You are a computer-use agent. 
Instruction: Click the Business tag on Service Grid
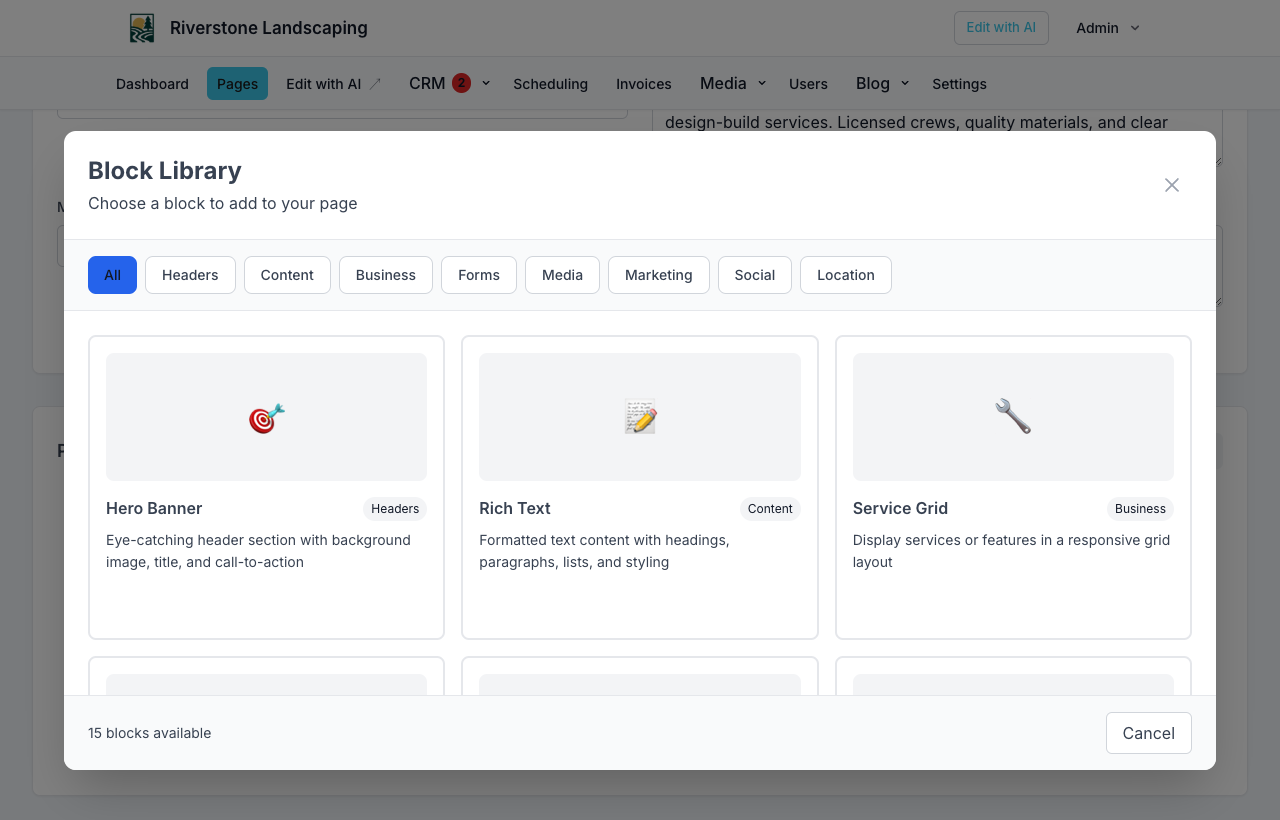pos(1140,509)
